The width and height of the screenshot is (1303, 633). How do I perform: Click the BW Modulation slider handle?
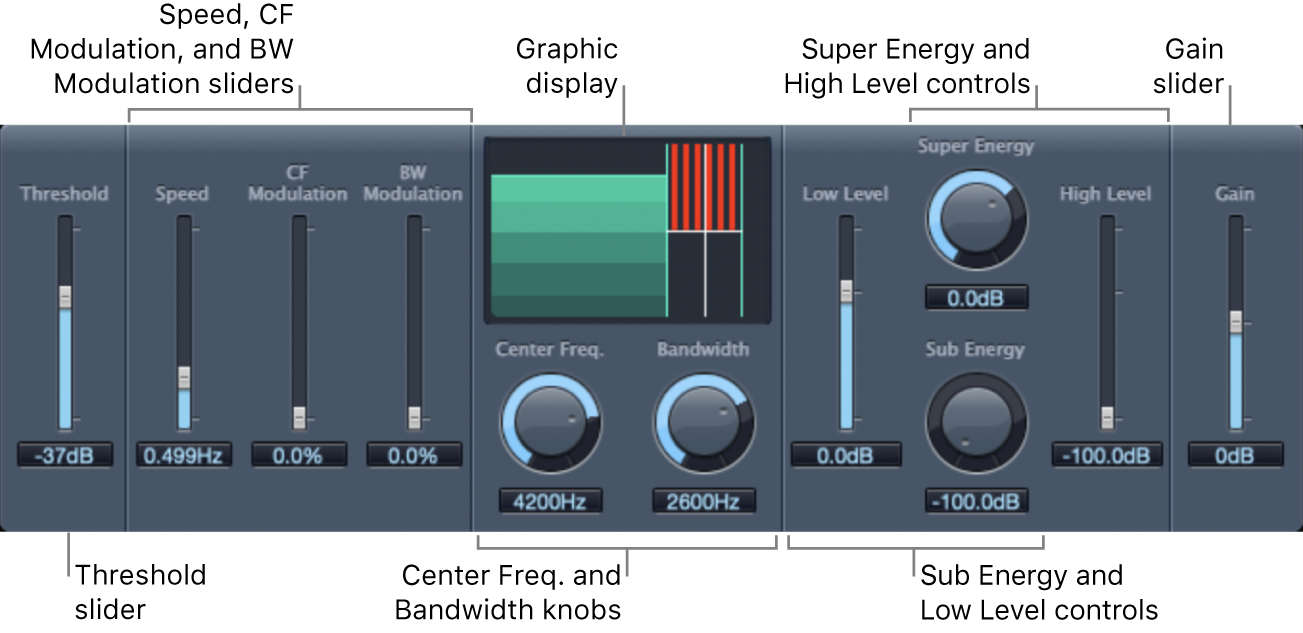pyautogui.click(x=414, y=417)
